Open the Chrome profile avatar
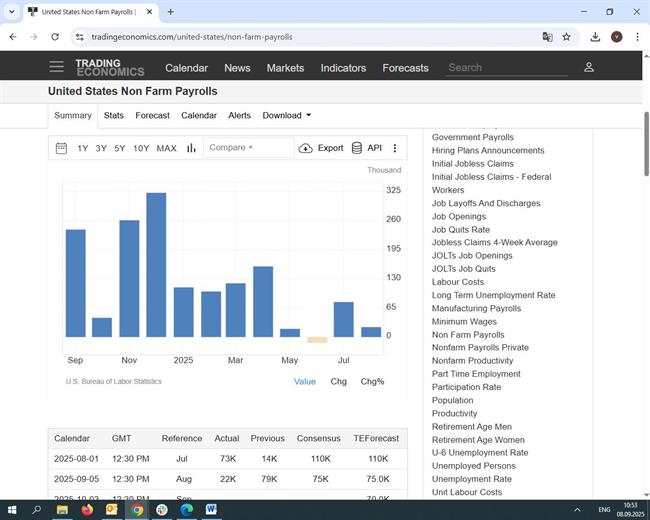 click(x=616, y=37)
